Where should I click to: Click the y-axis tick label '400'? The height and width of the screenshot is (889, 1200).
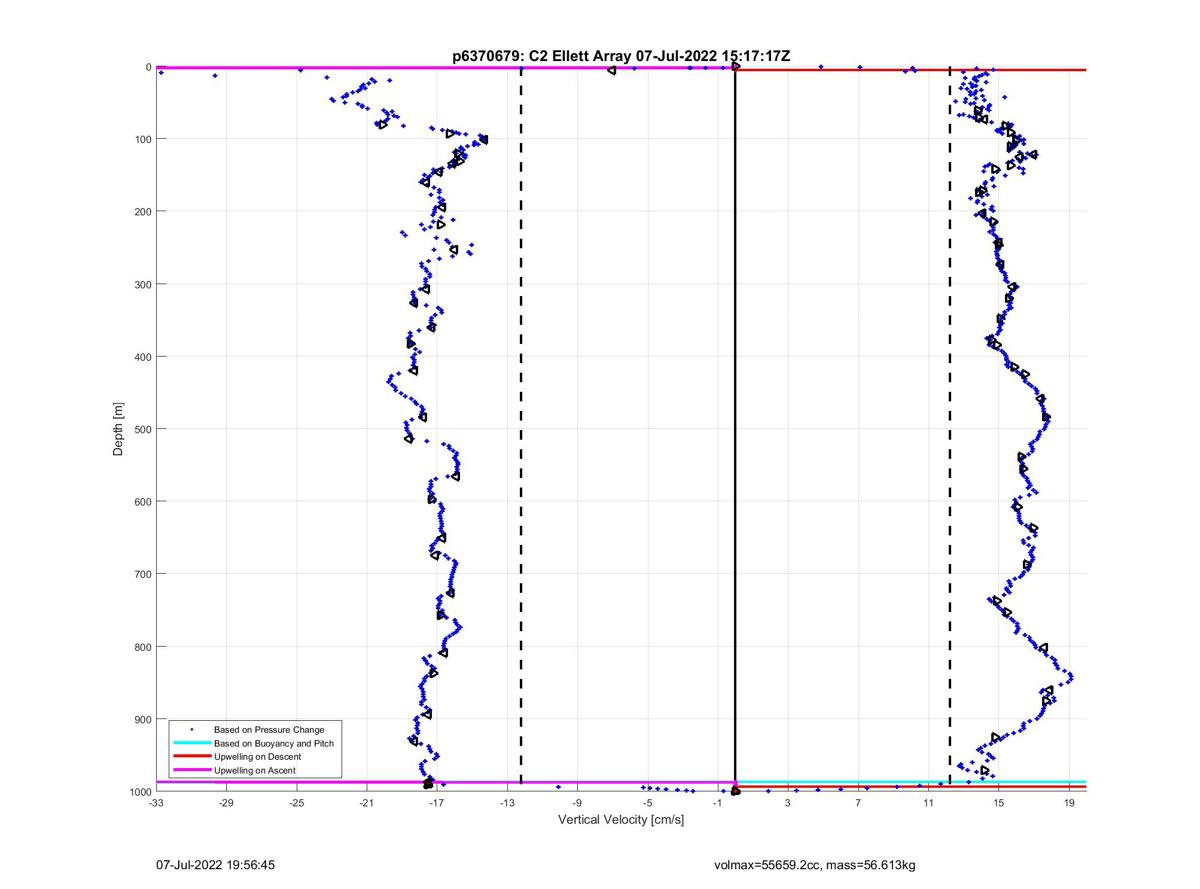point(143,357)
